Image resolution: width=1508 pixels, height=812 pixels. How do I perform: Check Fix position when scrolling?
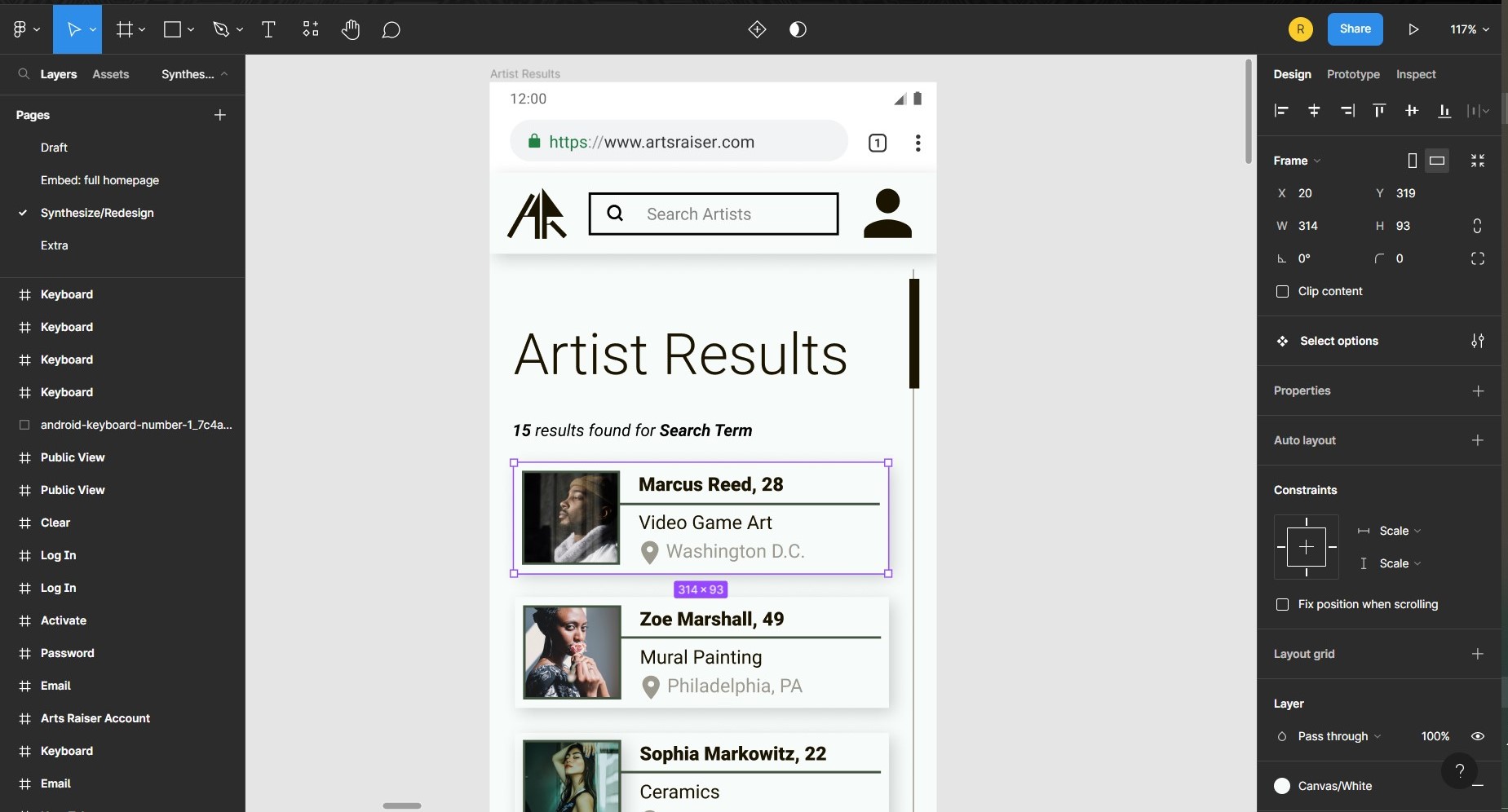click(x=1282, y=605)
